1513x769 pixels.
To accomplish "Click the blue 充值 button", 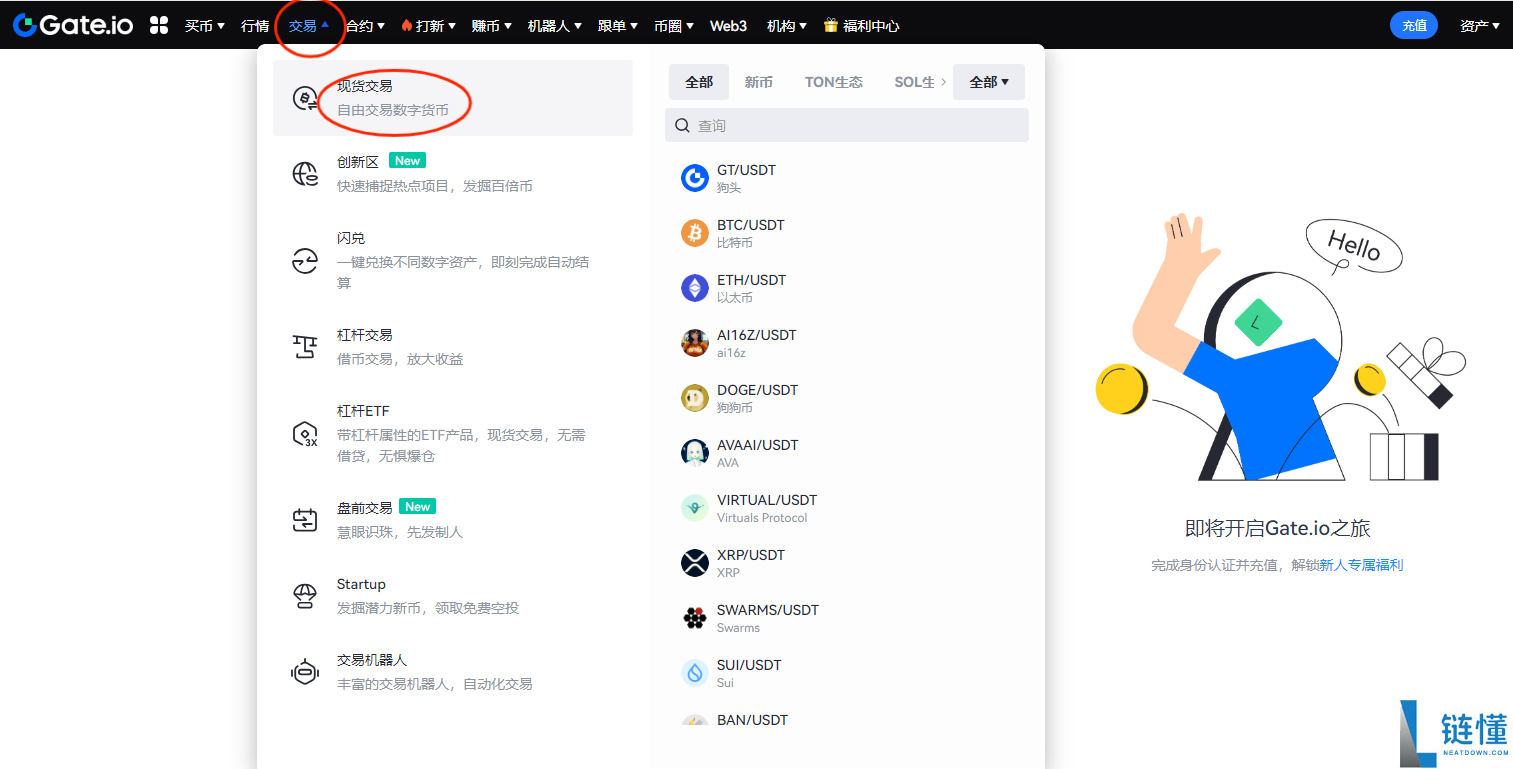I will click(x=1414, y=26).
